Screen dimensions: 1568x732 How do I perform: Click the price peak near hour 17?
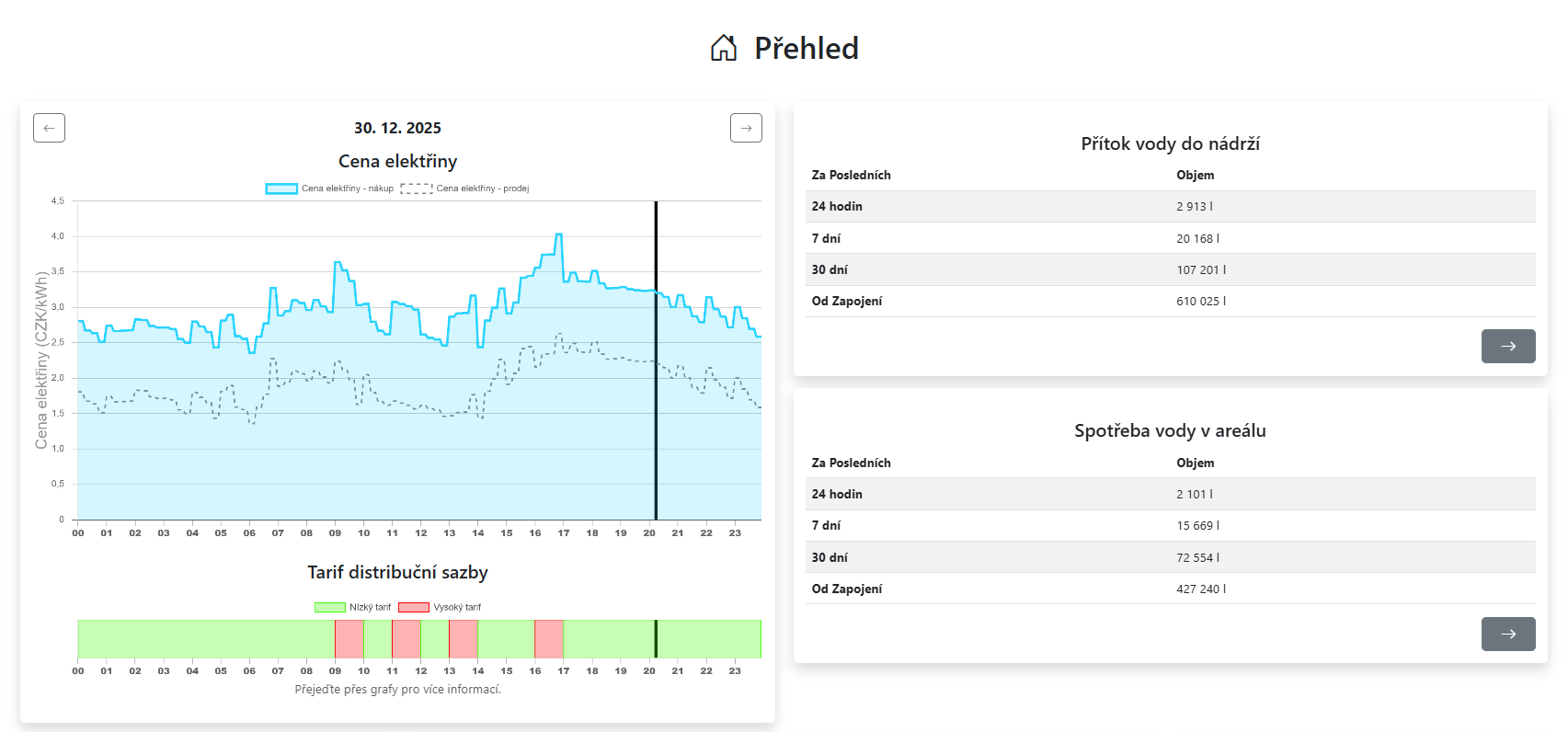[x=558, y=235]
